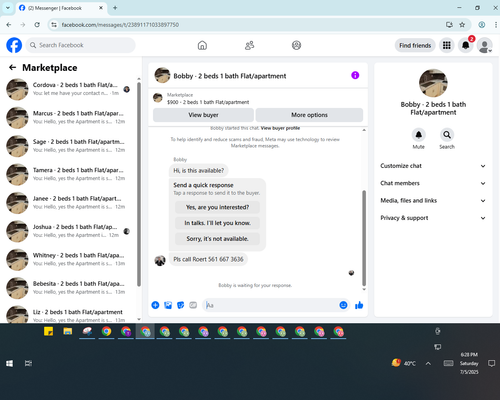Click the 'Hi, is this available?' message
This screenshot has height=400, width=500.
click(199, 170)
